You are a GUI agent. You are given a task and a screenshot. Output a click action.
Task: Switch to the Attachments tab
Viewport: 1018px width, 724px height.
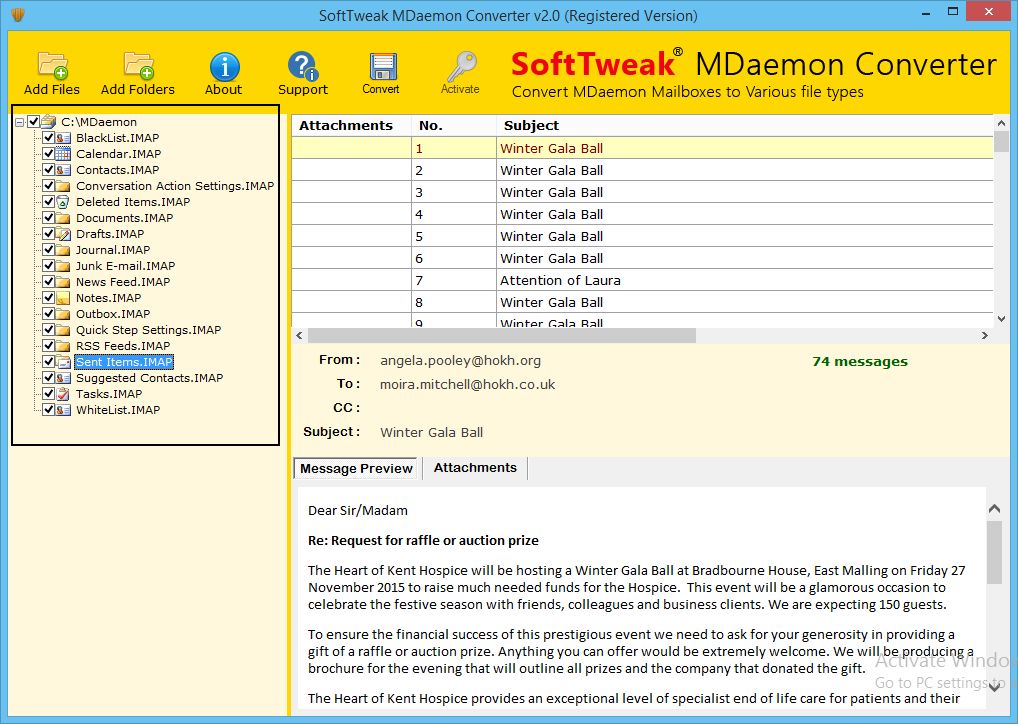475,468
